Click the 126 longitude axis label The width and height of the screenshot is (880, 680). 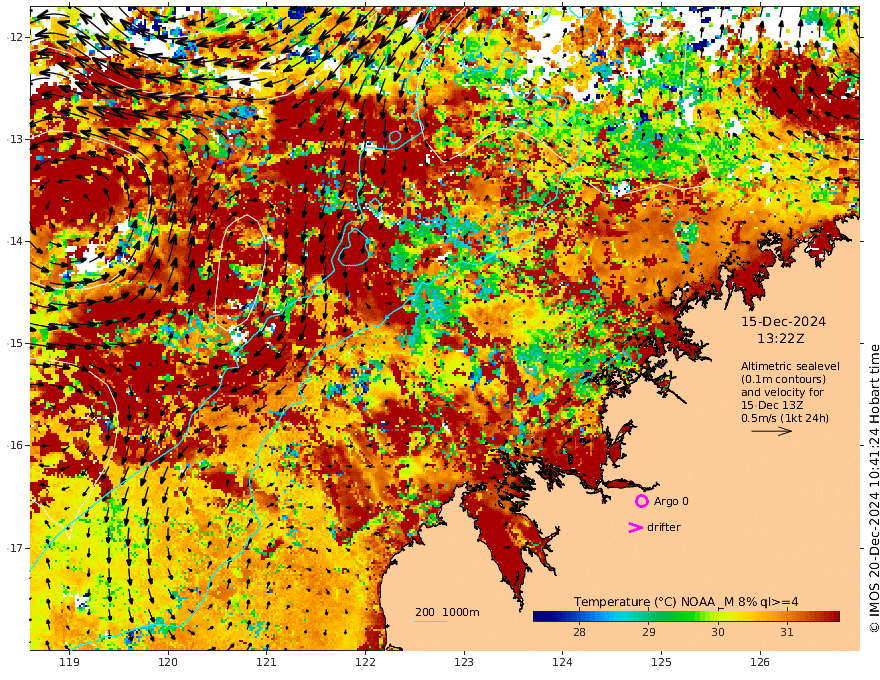coord(760,662)
